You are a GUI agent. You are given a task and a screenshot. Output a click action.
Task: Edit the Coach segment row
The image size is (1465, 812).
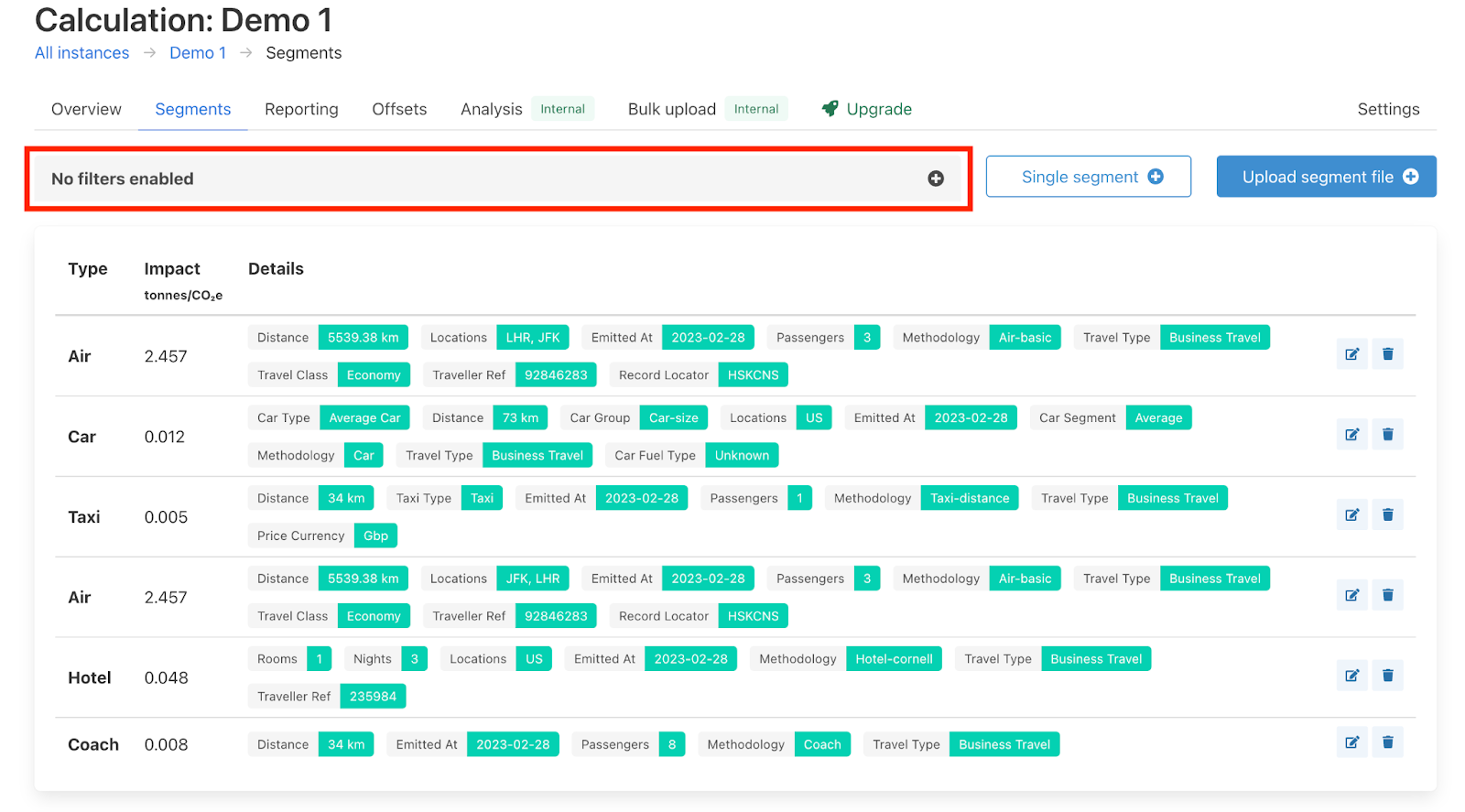tap(1351, 743)
